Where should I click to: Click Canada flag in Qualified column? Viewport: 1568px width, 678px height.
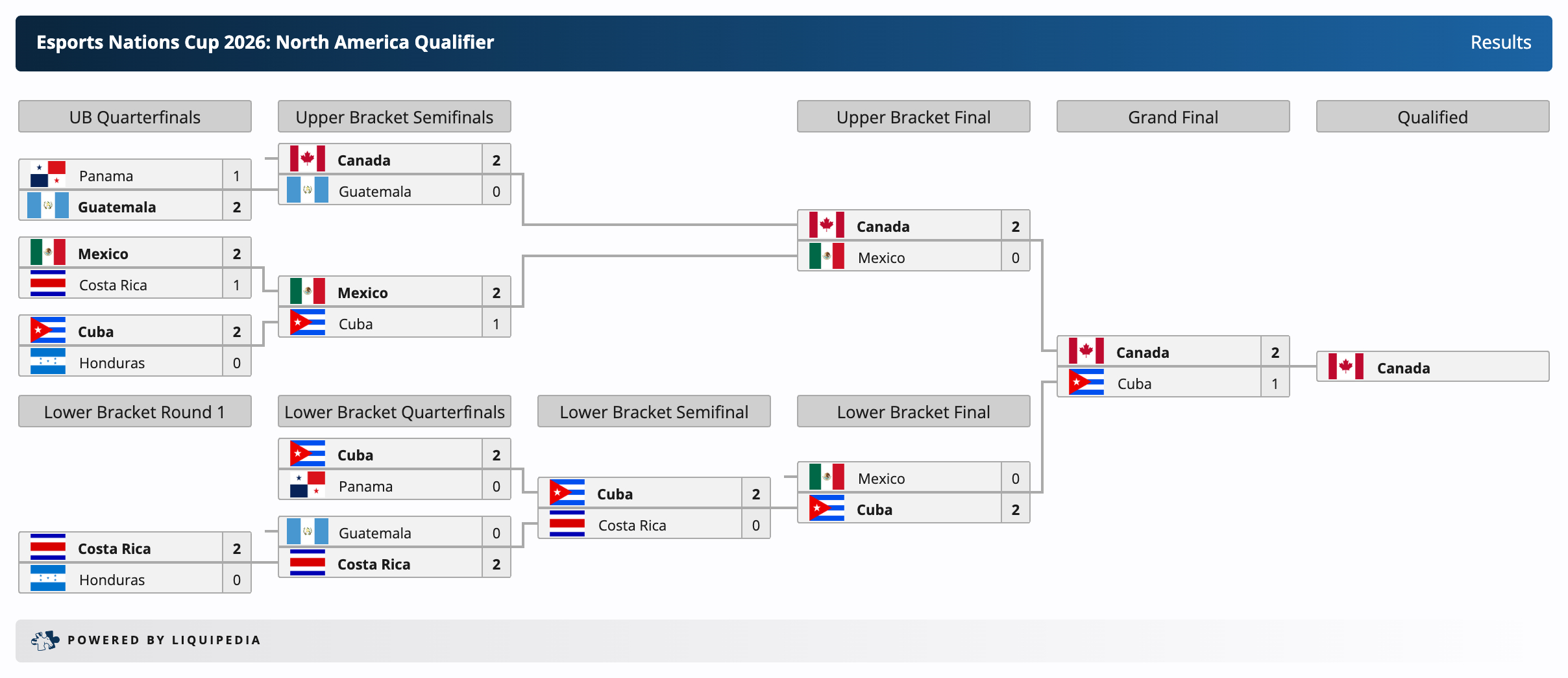1346,367
